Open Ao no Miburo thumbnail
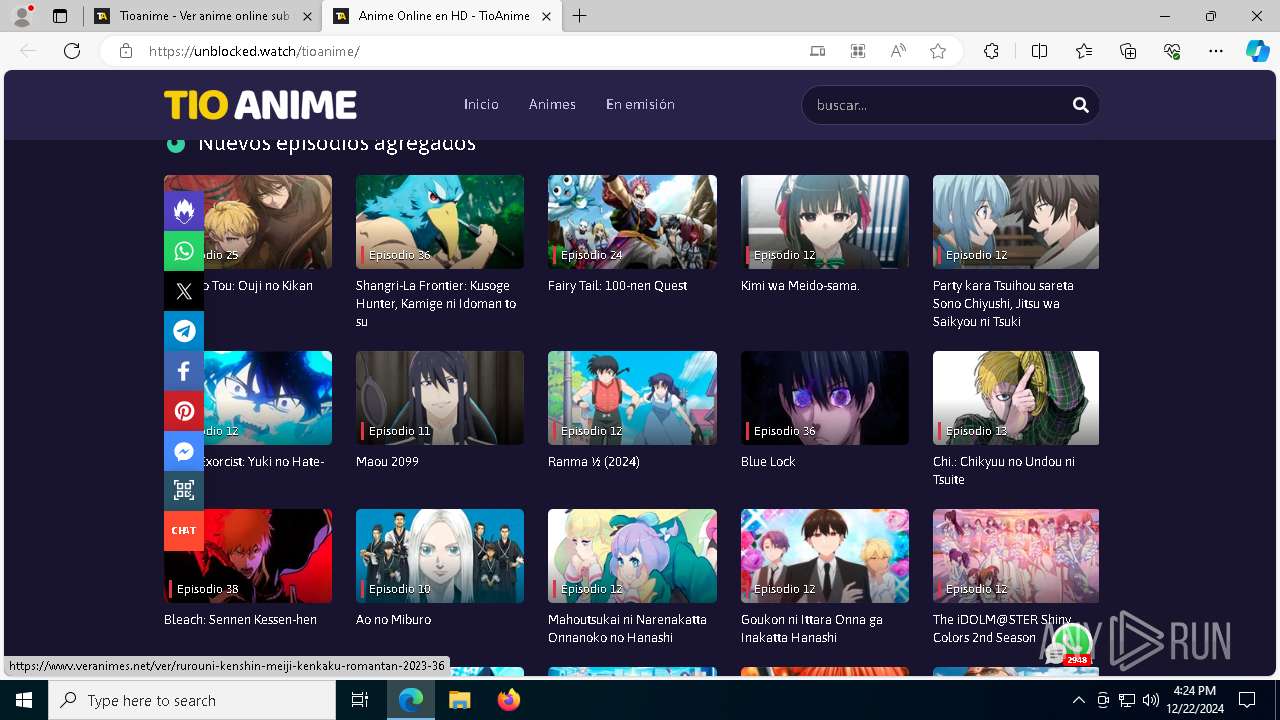This screenshot has height=720, width=1280. click(440, 556)
